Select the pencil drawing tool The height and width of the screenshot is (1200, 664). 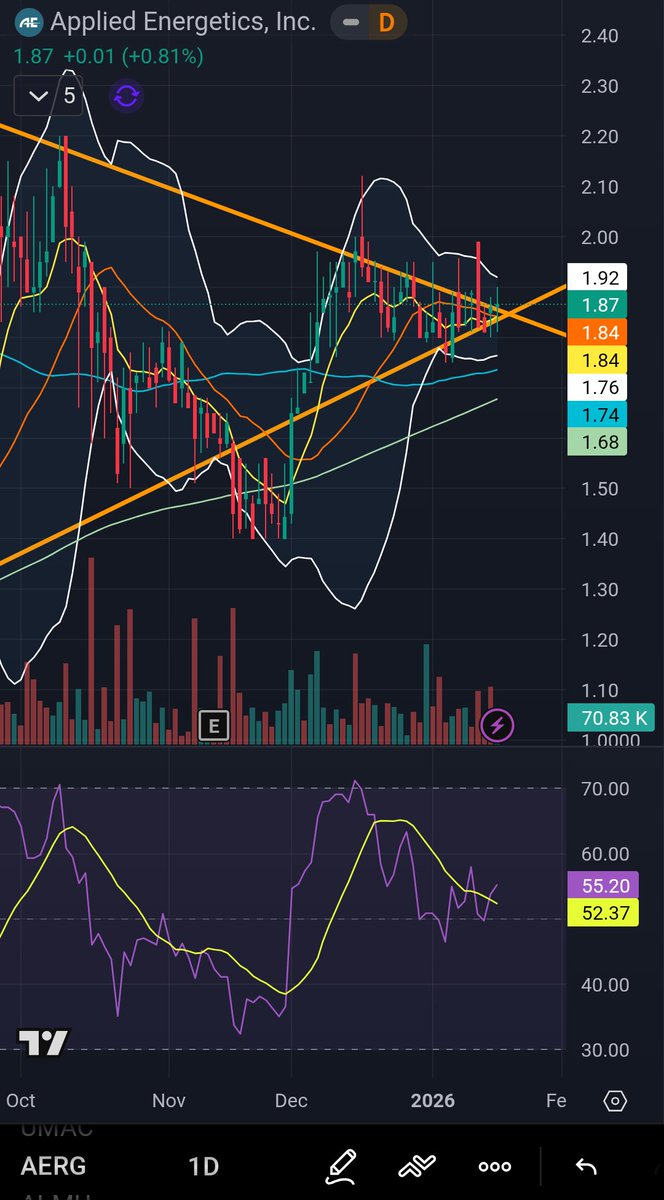click(341, 1166)
